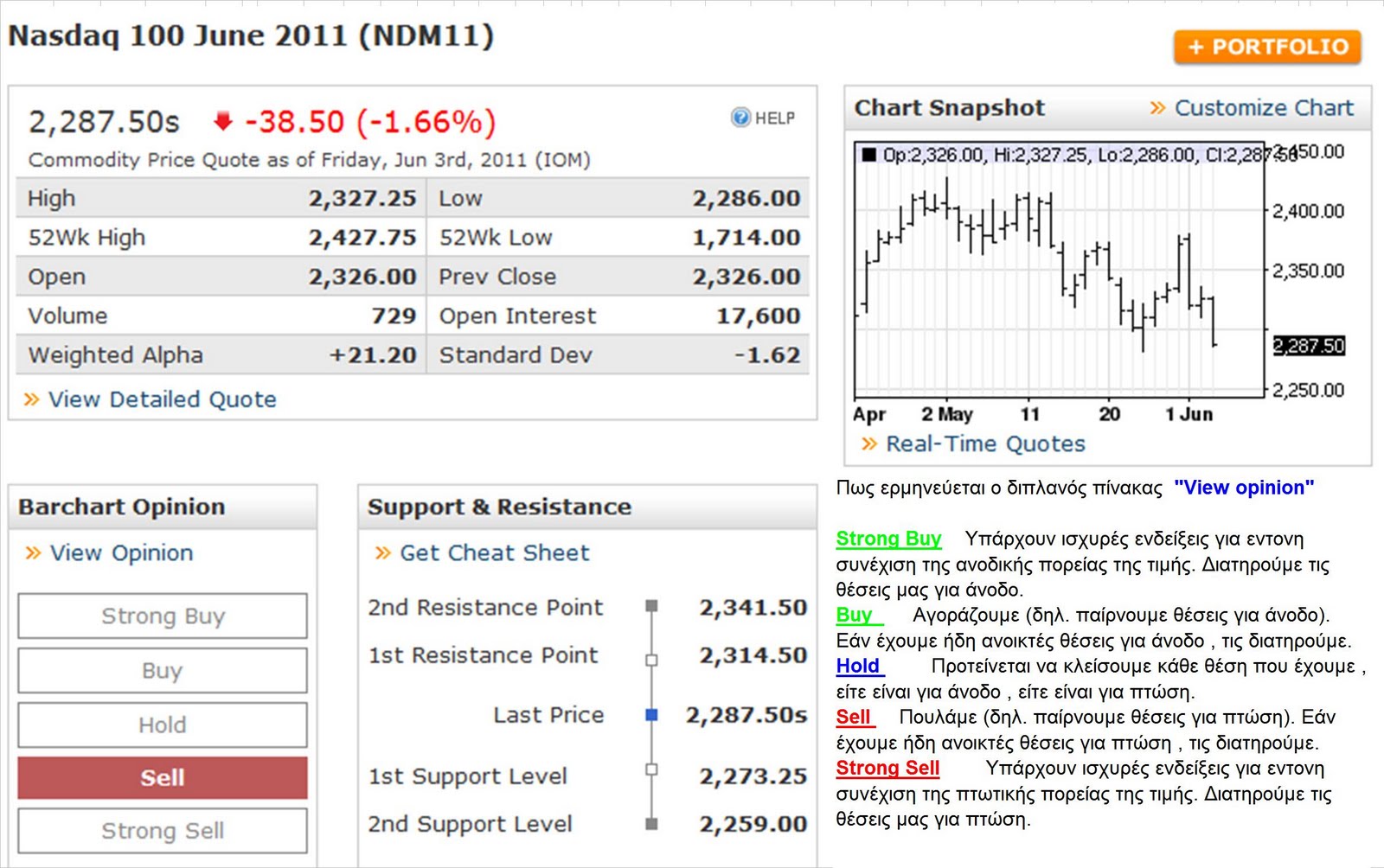Add to portfolio with + PORTFOLIO button
Screen dimensions: 1384x868
click(1267, 47)
